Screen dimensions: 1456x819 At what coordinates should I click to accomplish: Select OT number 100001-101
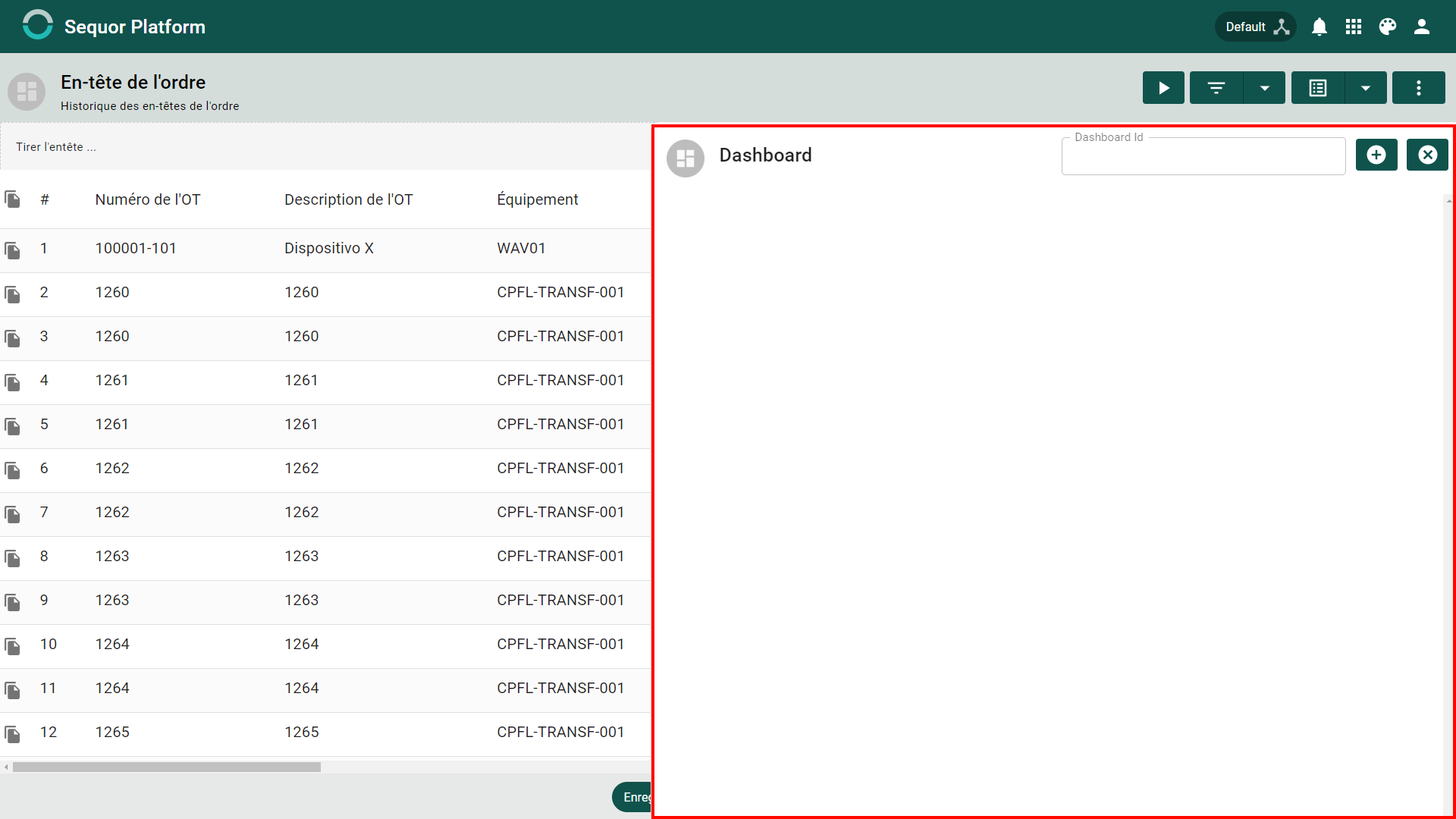click(136, 248)
